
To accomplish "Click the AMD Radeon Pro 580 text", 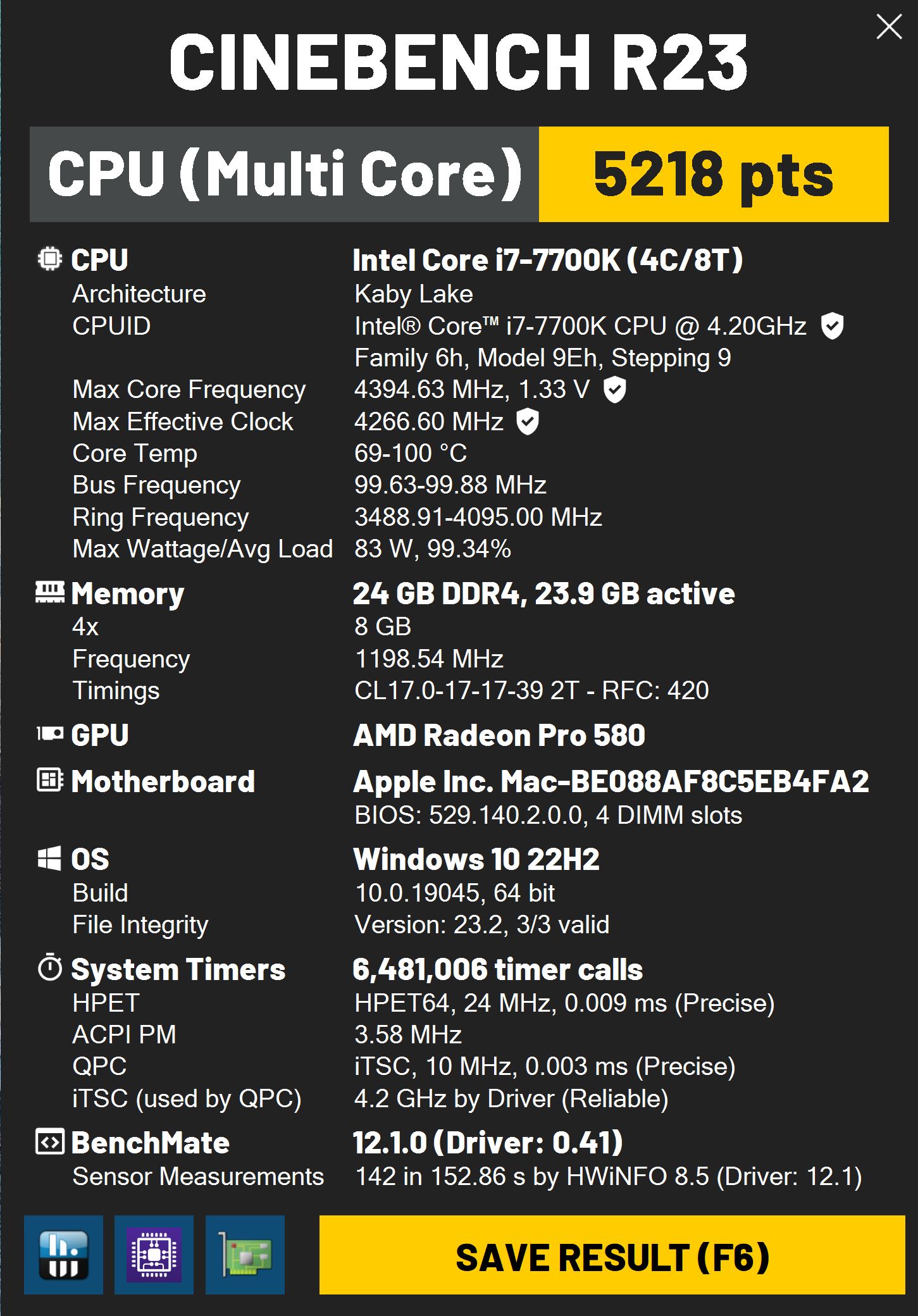I will [x=499, y=735].
